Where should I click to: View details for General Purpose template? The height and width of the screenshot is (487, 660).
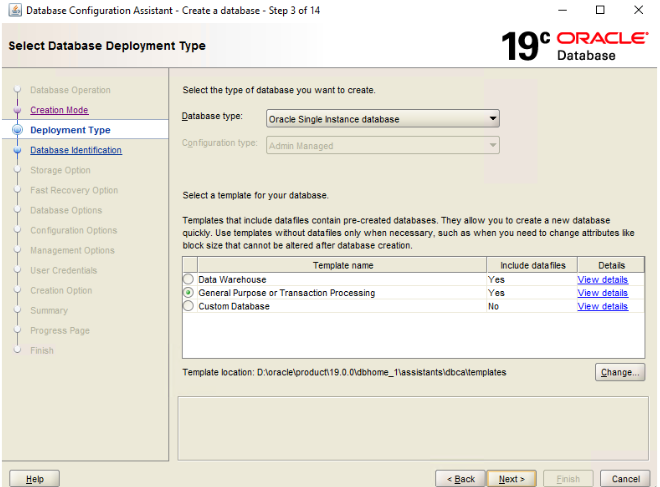click(602, 293)
